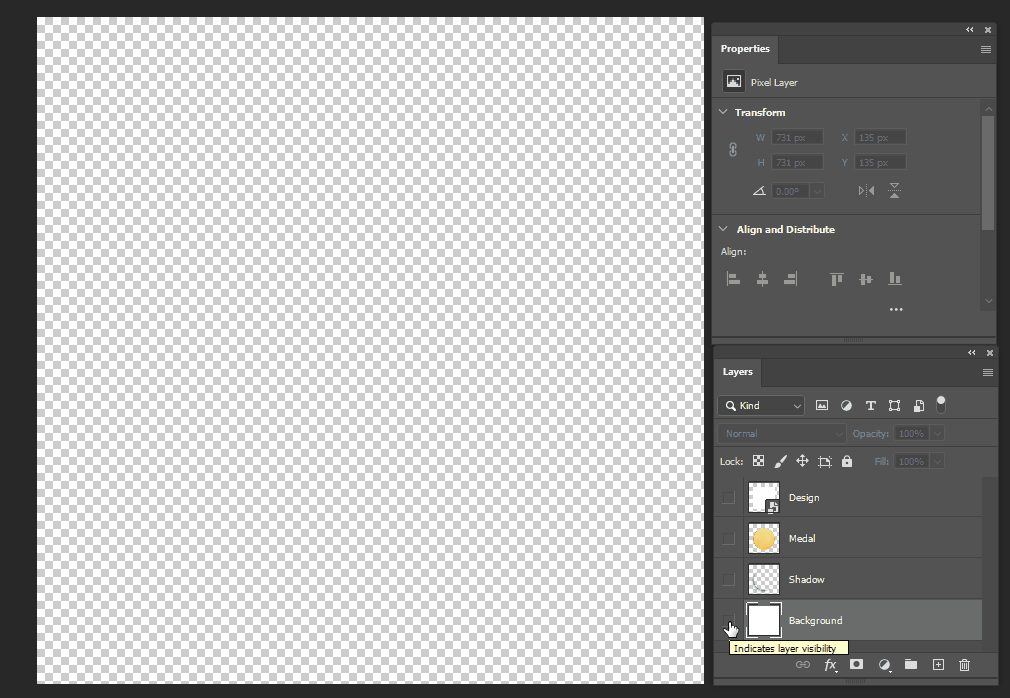The width and height of the screenshot is (1010, 698).
Task: Click the three-dot button under Align options
Action: coord(896,309)
